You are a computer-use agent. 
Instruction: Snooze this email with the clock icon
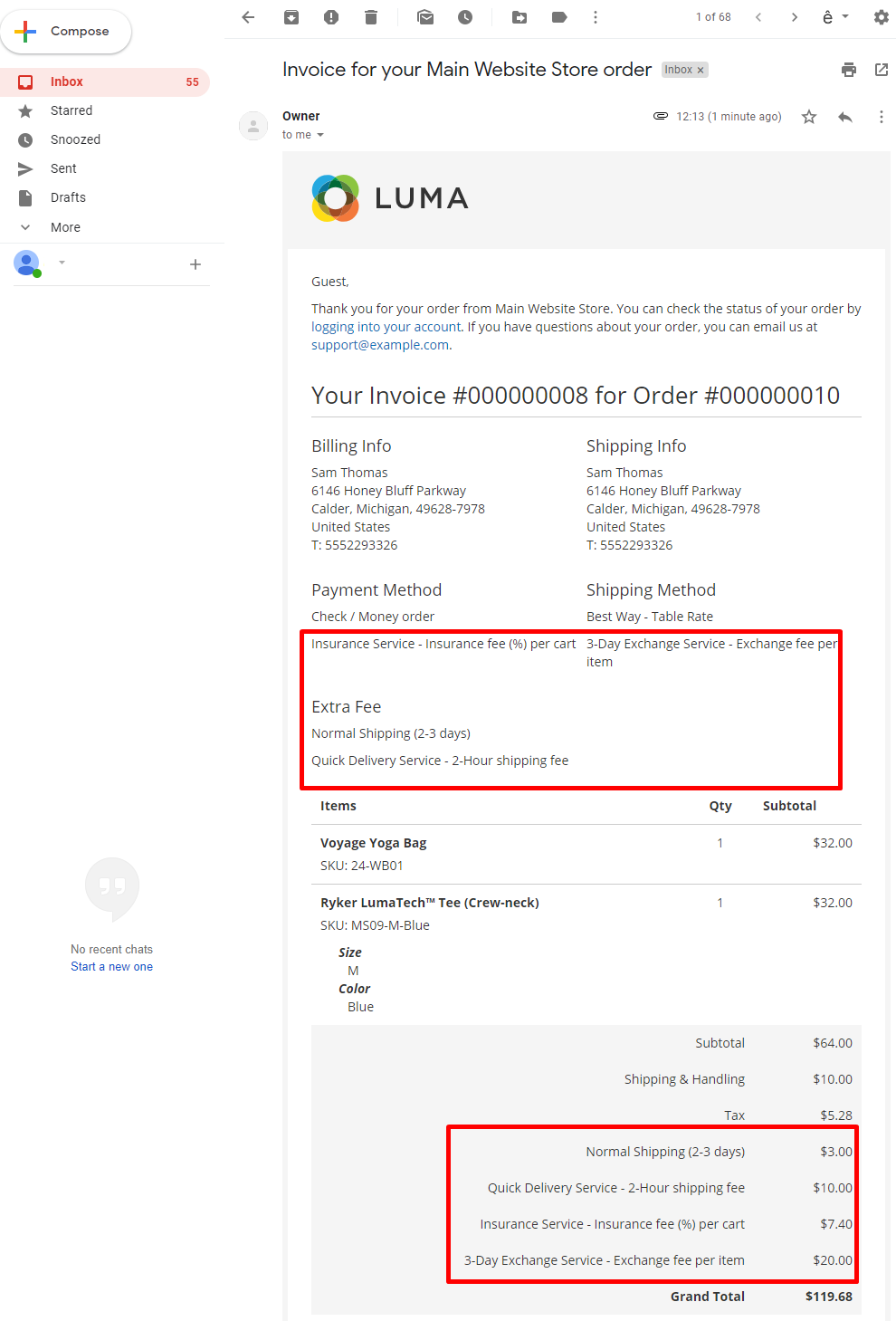coord(465,17)
